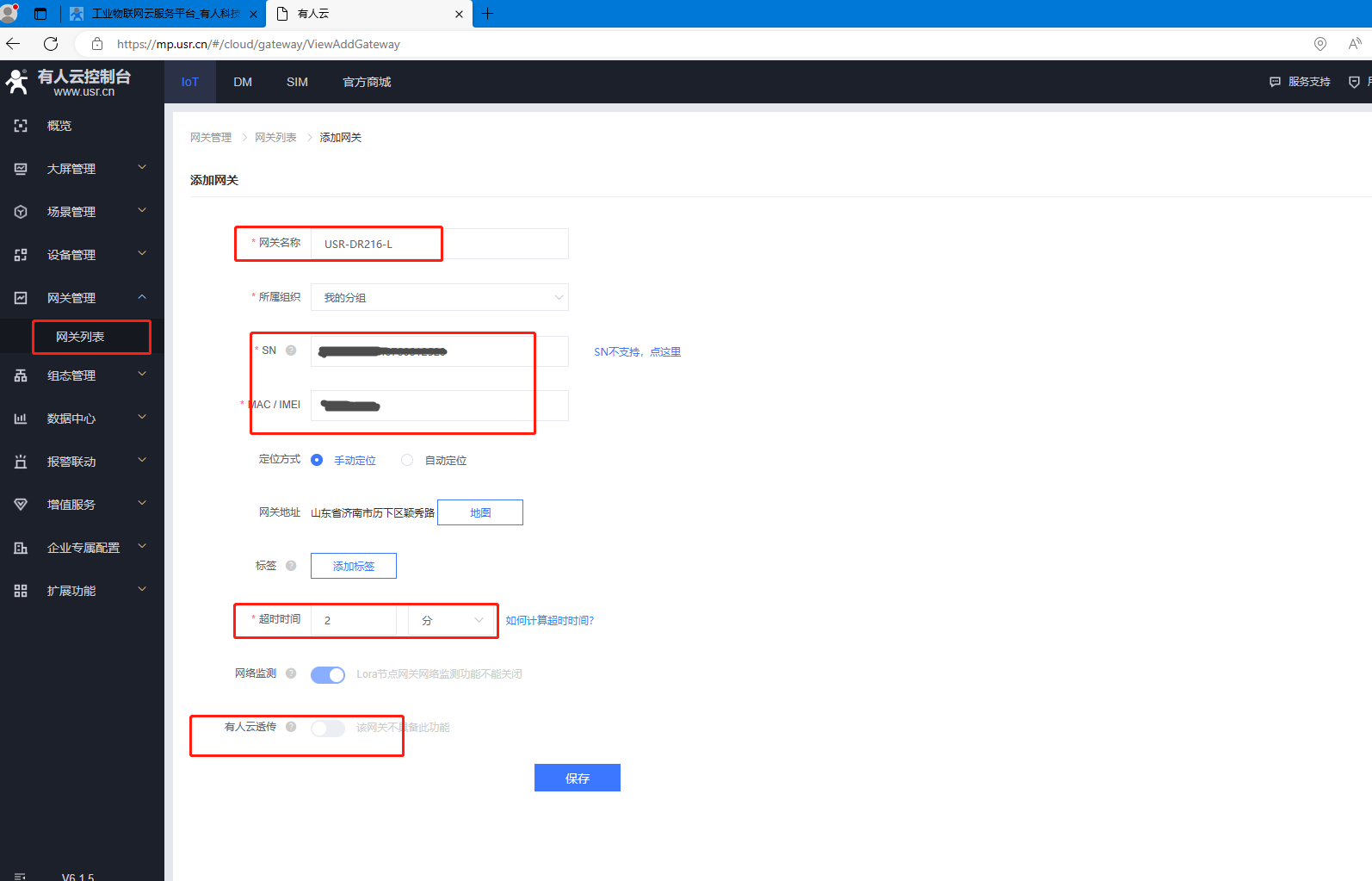Collapse the 网关管理 menu
The width and height of the screenshot is (1372, 881).
tap(142, 297)
